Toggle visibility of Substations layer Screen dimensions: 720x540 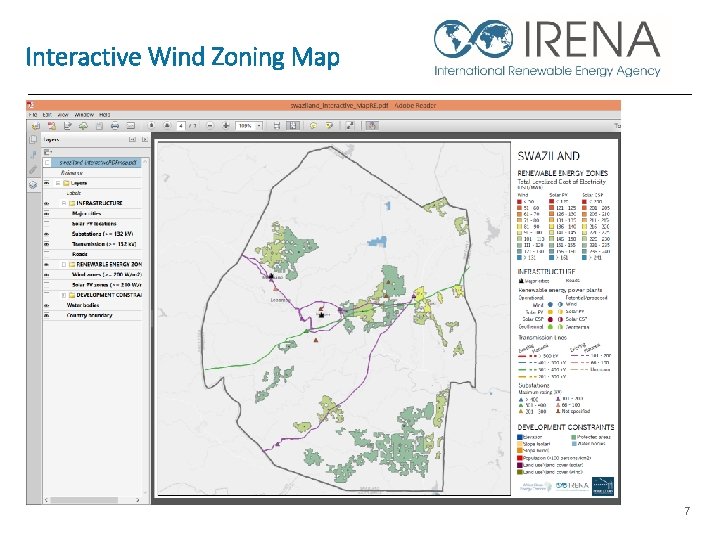(47, 234)
